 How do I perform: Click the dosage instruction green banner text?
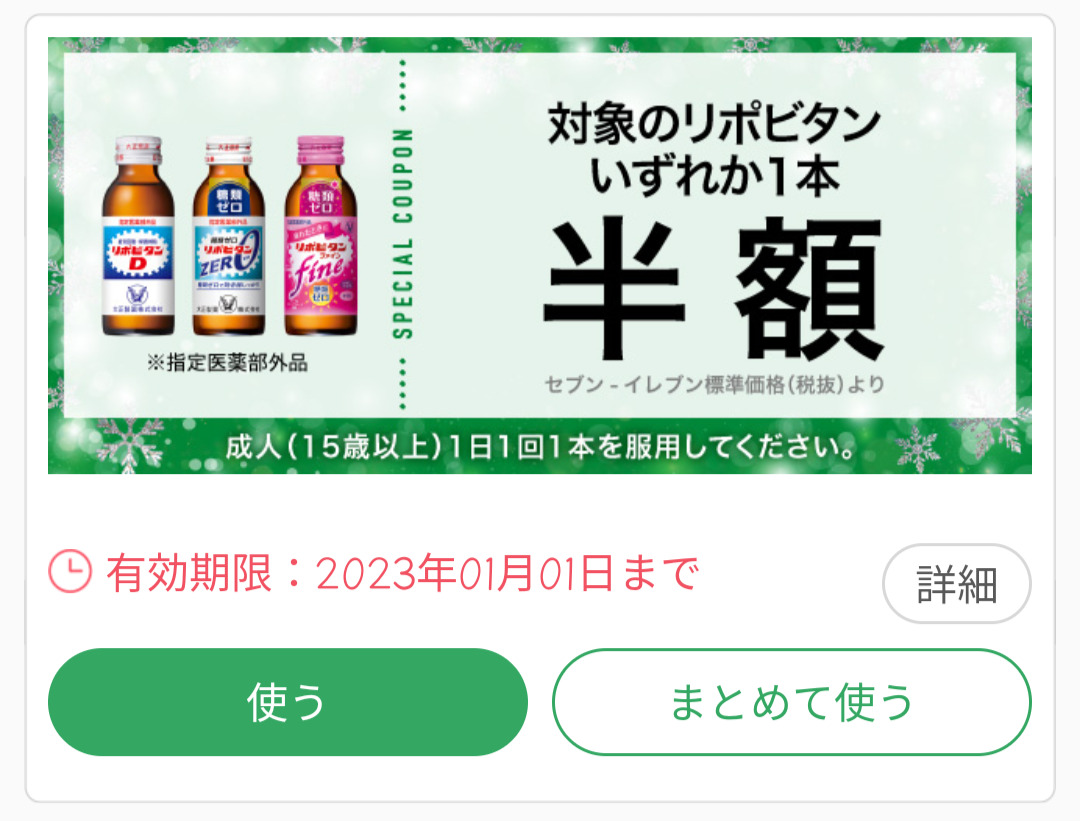(x=540, y=448)
